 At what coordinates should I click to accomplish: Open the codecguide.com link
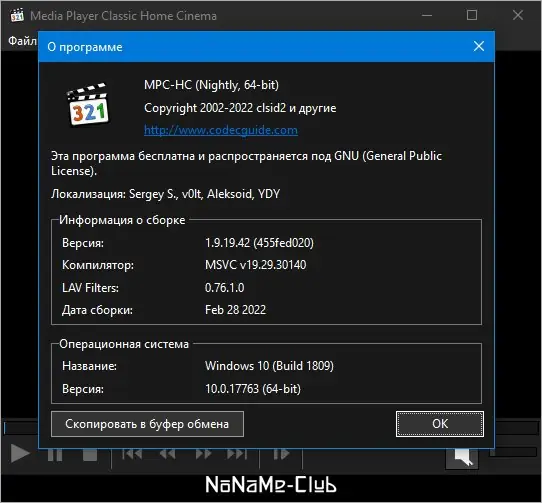221,130
